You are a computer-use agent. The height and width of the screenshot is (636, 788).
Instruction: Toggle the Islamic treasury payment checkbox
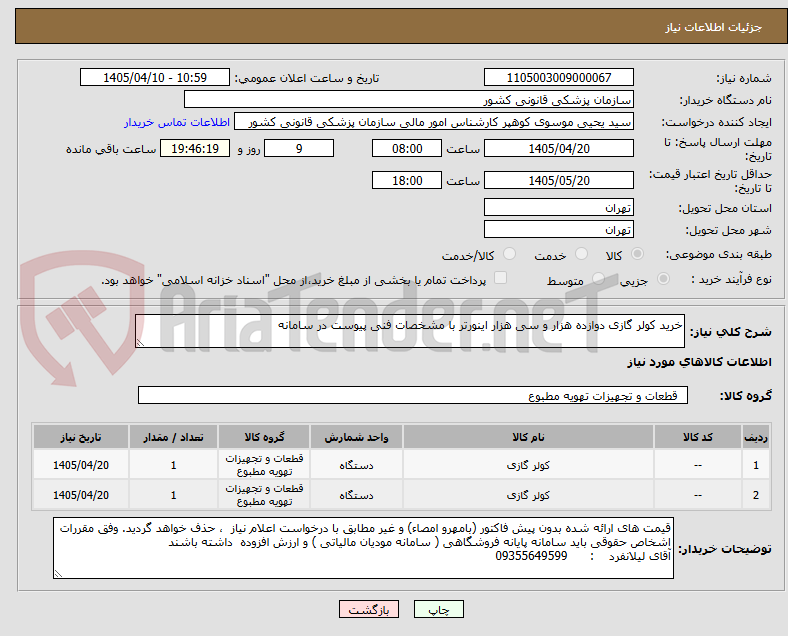coord(501,278)
